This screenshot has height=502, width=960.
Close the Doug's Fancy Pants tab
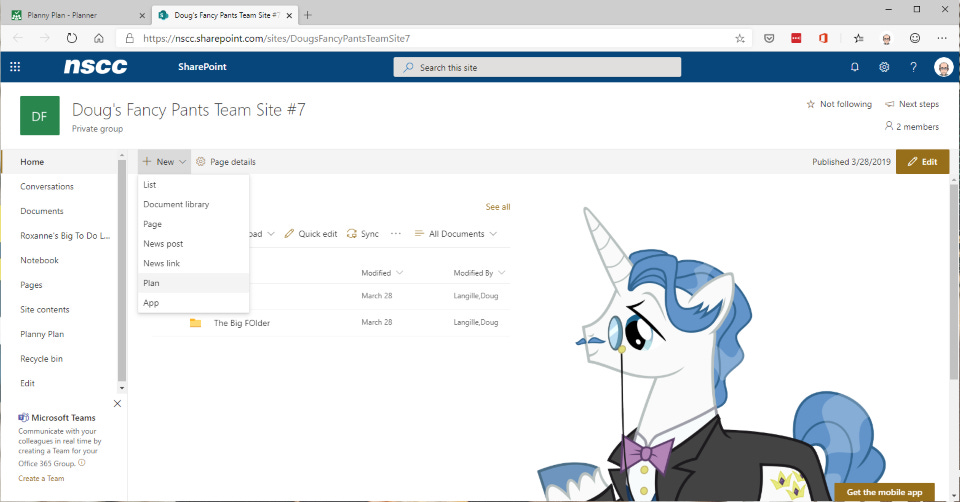[290, 15]
